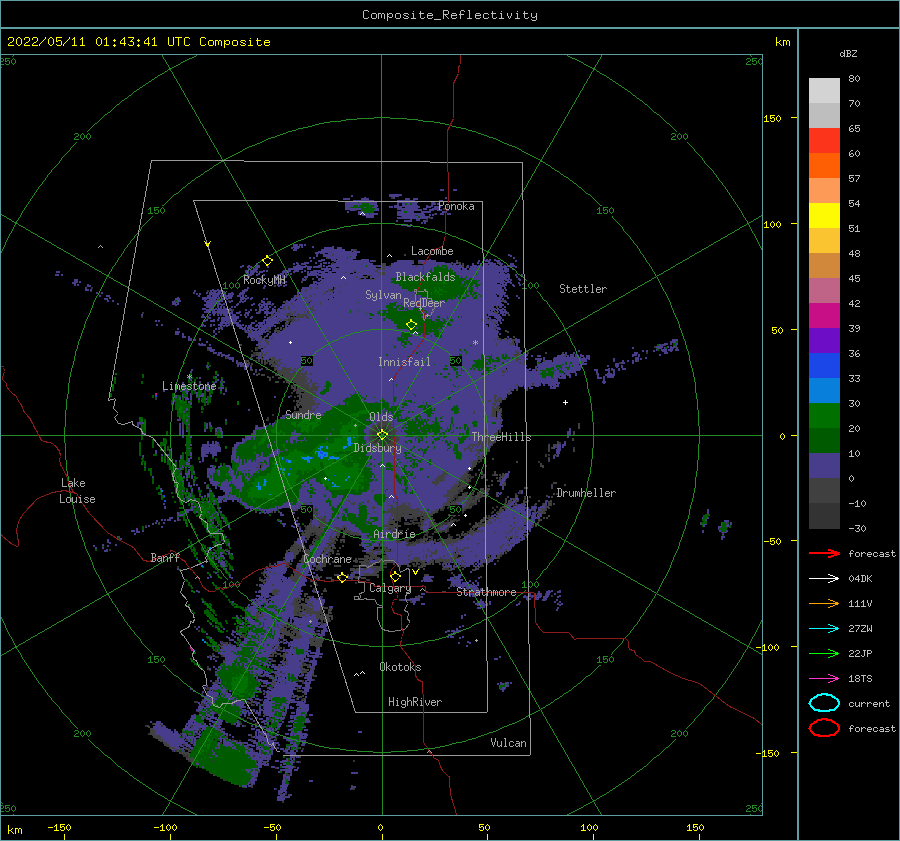The width and height of the screenshot is (900, 841).
Task: Click the 04DK legend label
Action: pyautogui.click(x=860, y=579)
